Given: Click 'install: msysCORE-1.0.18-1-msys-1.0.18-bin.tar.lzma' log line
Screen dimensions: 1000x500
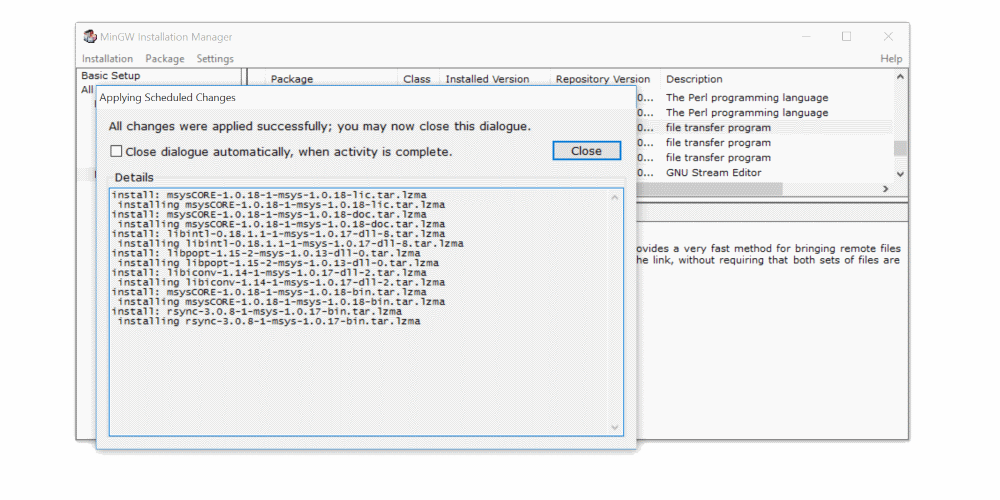Looking at the screenshot, I should coord(268,292).
